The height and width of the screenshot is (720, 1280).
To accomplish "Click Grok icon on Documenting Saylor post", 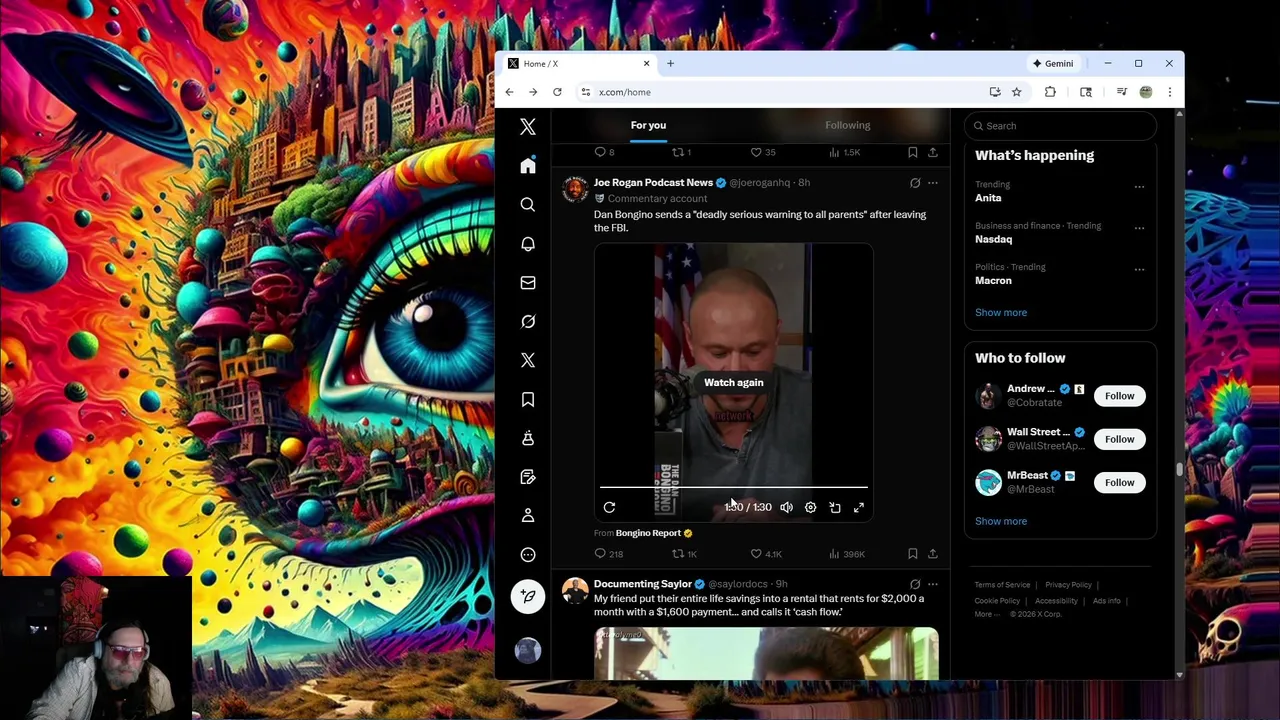I will coord(915,584).
